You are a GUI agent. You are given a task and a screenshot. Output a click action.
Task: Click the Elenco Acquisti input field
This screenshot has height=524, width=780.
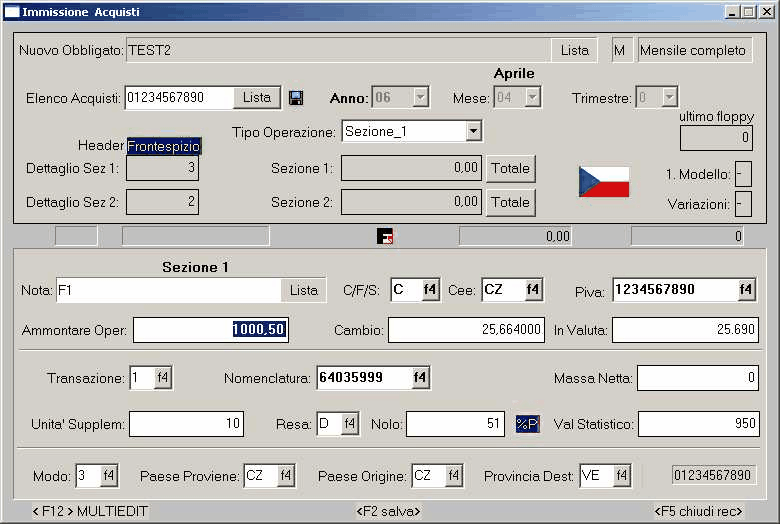point(179,98)
